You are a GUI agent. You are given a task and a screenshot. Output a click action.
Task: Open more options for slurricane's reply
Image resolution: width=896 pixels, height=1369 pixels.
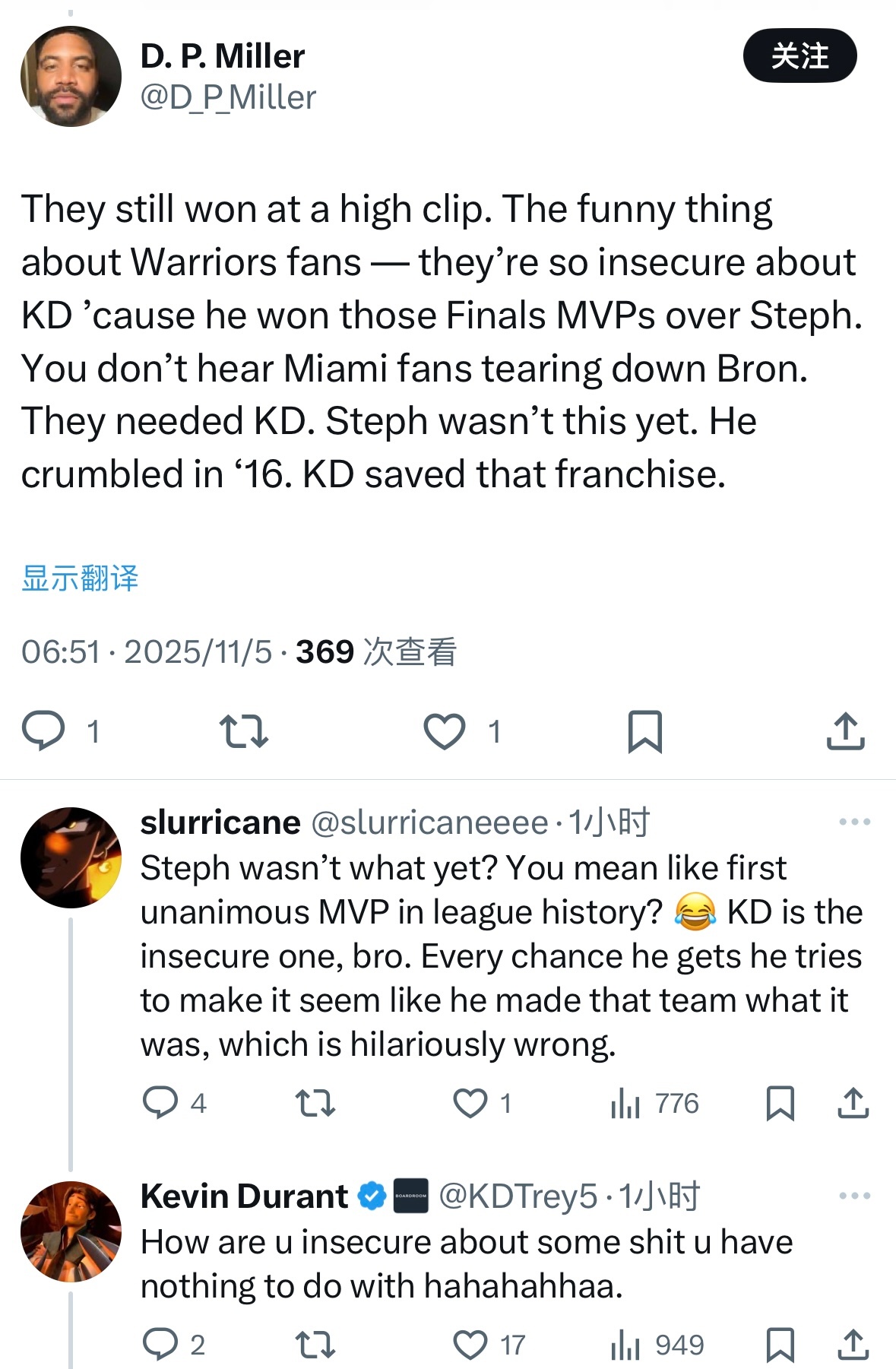[x=854, y=822]
